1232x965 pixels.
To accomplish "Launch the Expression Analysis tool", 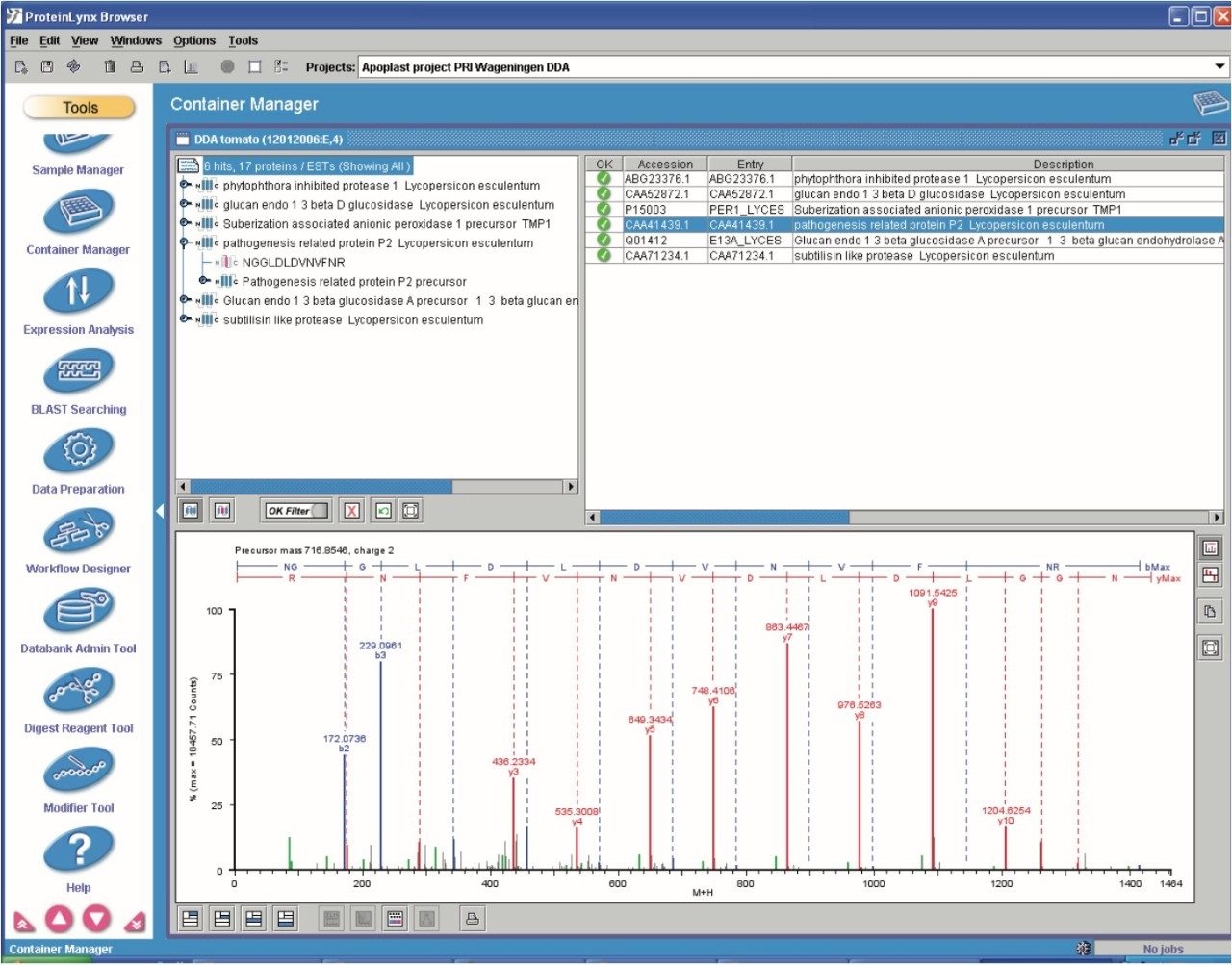I will pos(78,292).
